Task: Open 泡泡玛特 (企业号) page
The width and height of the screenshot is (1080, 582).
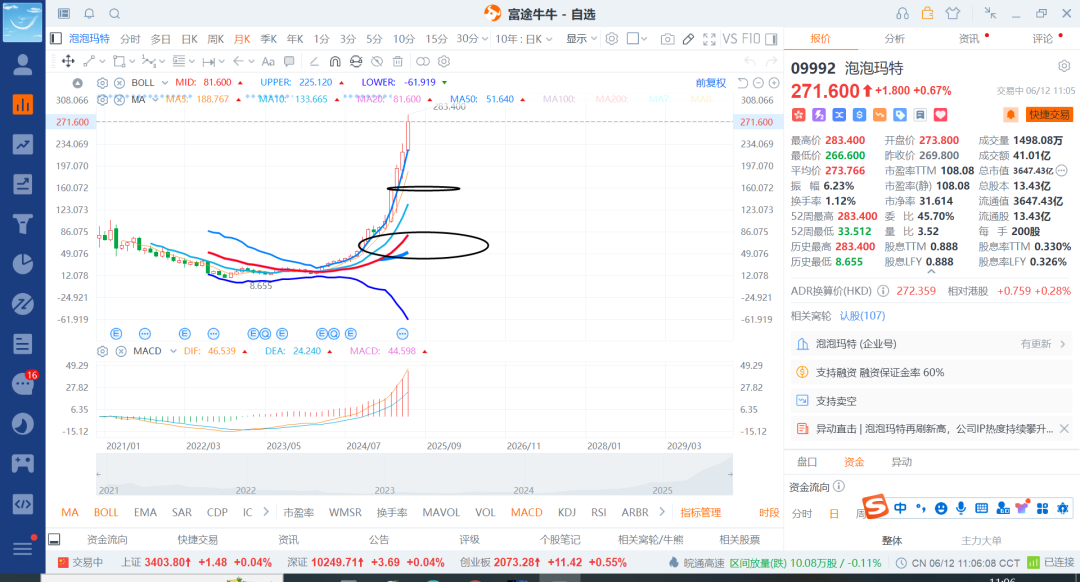Action: coord(931,344)
